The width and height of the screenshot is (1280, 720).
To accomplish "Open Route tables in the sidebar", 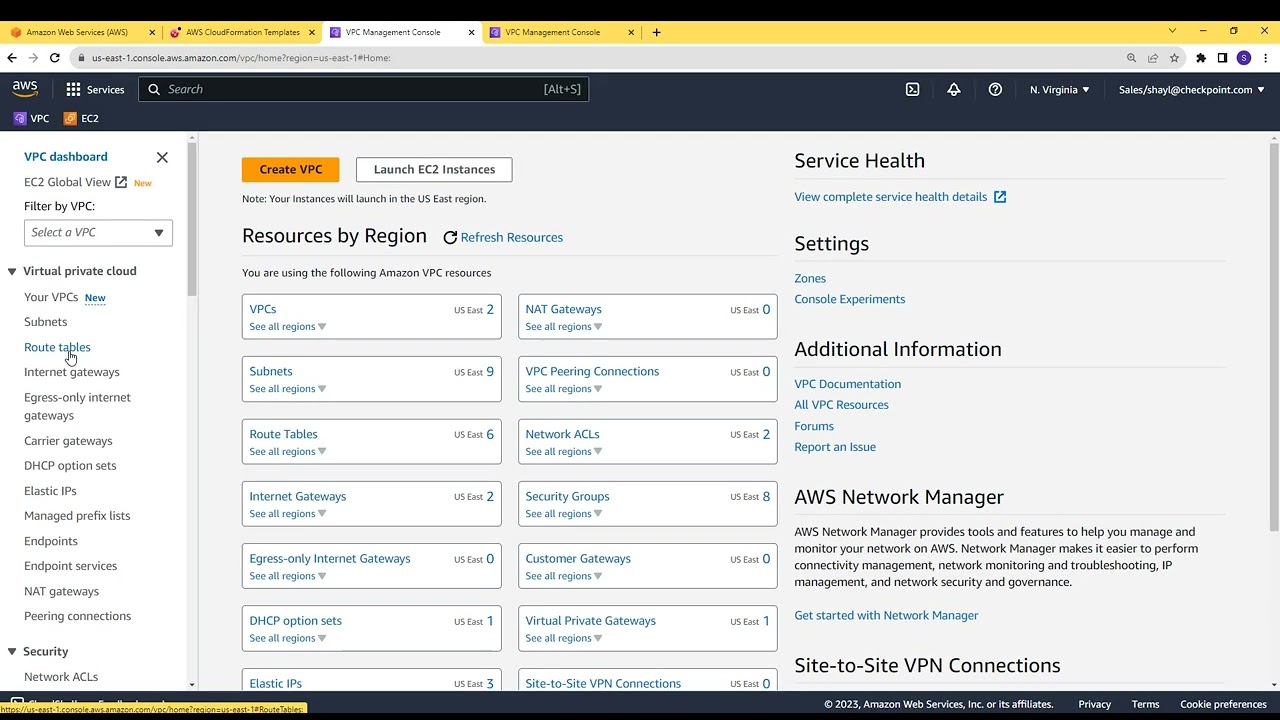I will tap(57, 347).
